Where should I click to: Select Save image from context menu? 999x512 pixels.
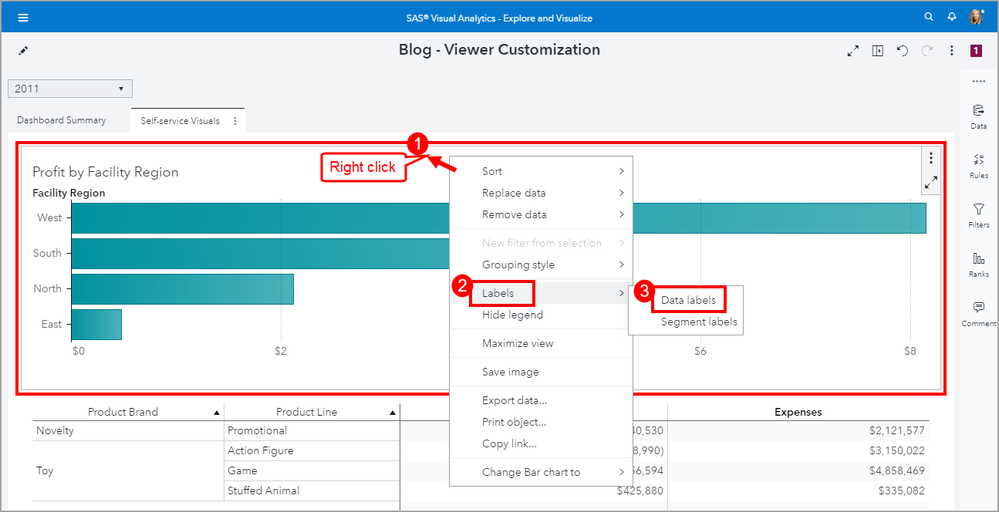[510, 372]
